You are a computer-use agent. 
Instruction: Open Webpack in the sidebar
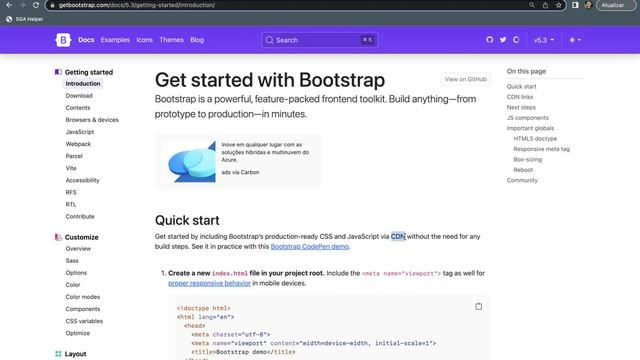pyautogui.click(x=78, y=144)
